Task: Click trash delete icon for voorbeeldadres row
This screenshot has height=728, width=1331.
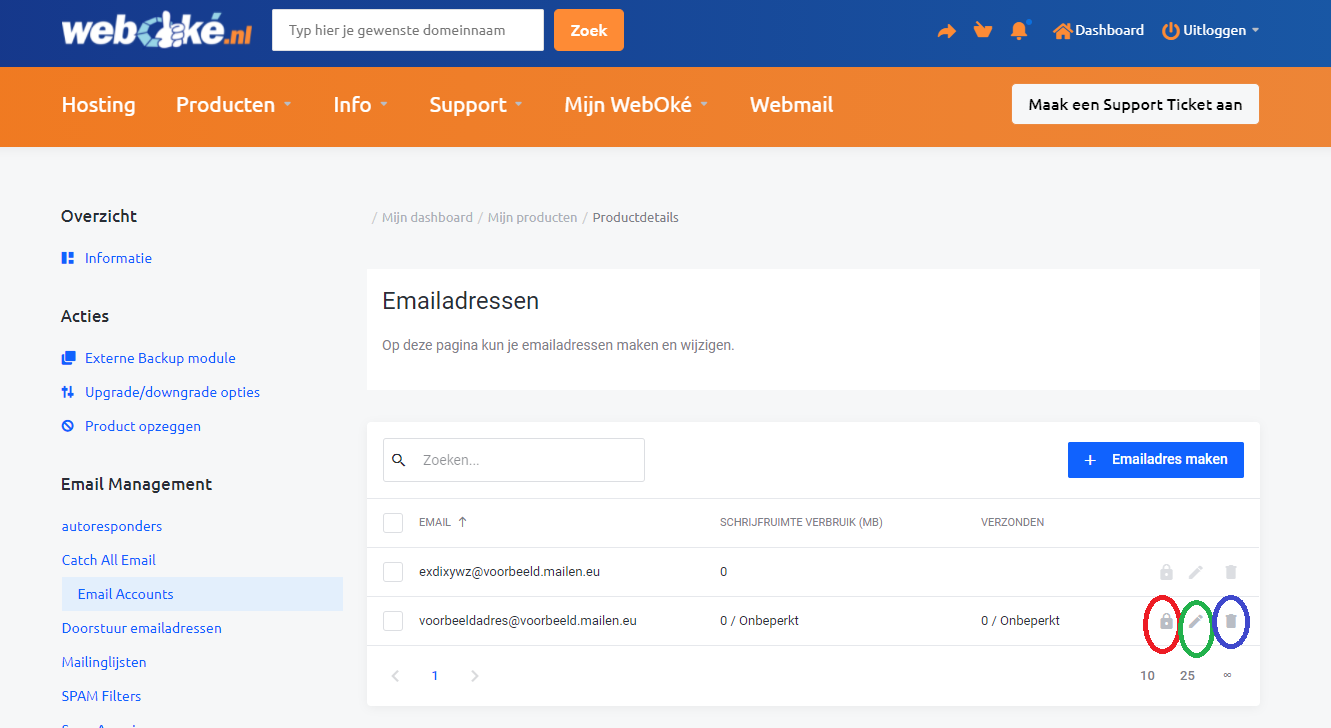Action: coord(1231,621)
